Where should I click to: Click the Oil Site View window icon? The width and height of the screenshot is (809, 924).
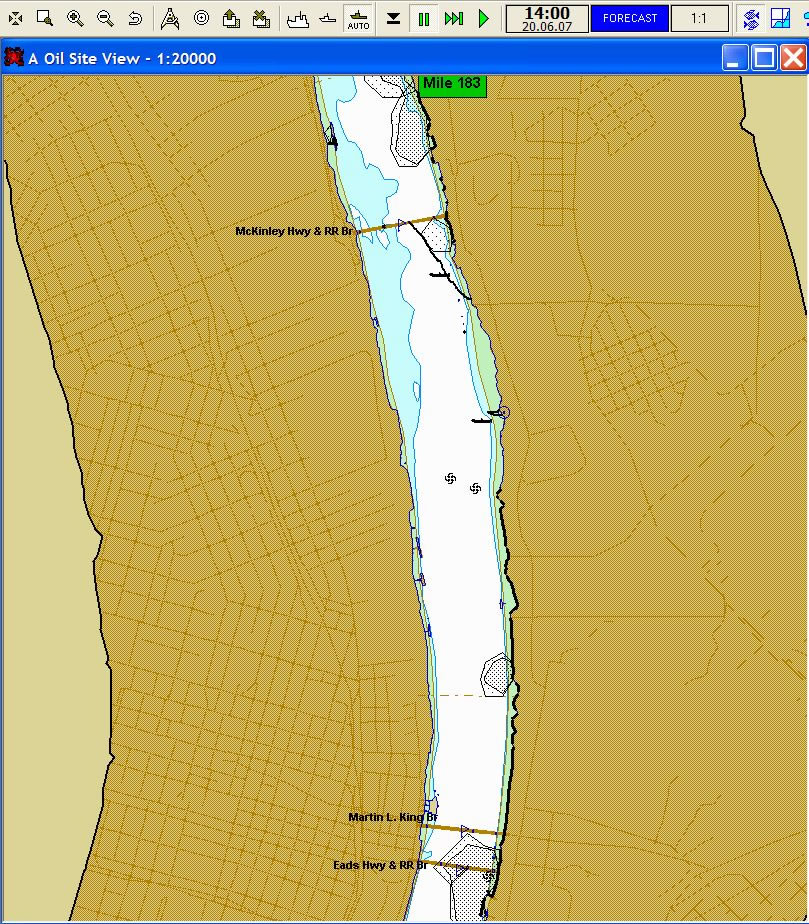click(14, 57)
